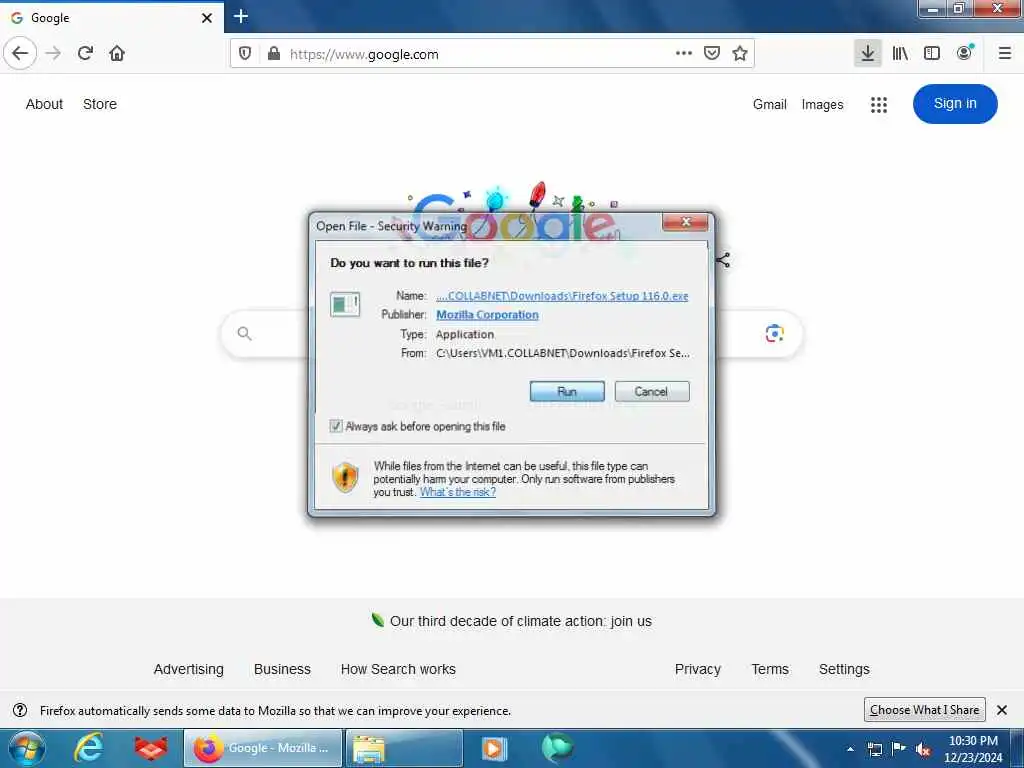Open the Windows Start menu
The image size is (1024, 768).
(27, 748)
